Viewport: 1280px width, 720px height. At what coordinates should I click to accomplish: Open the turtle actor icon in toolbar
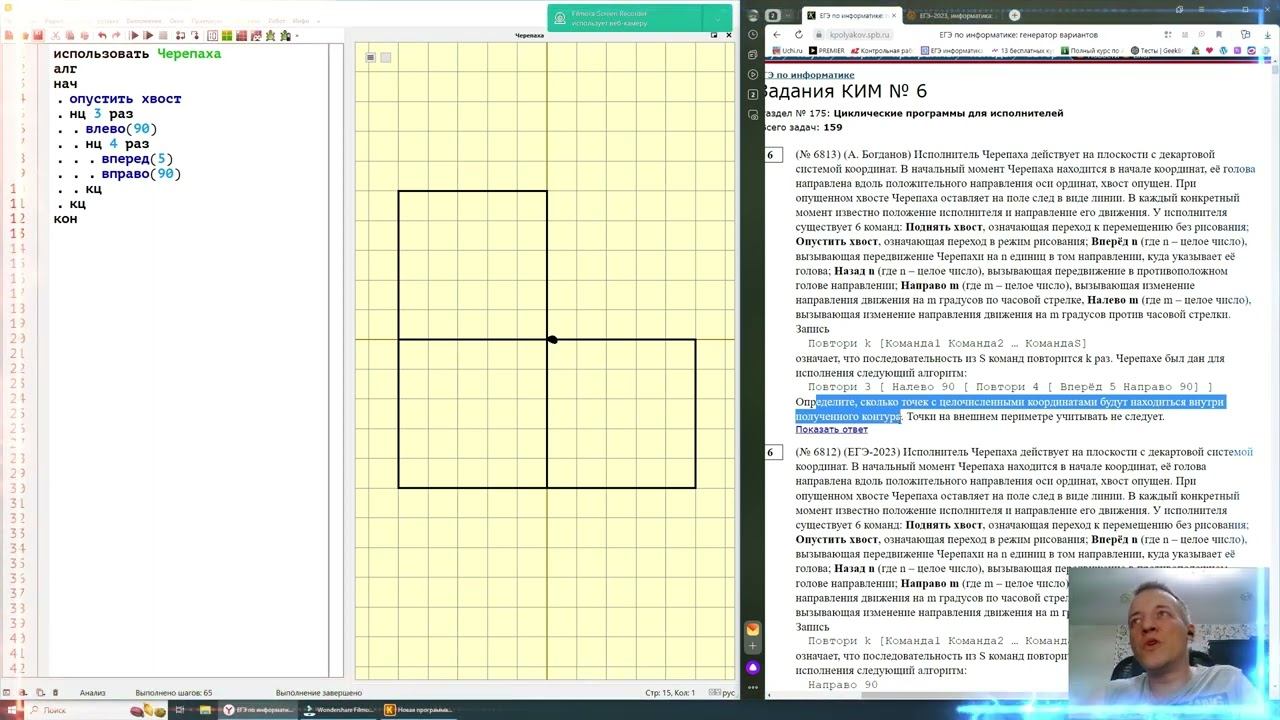[x=270, y=35]
